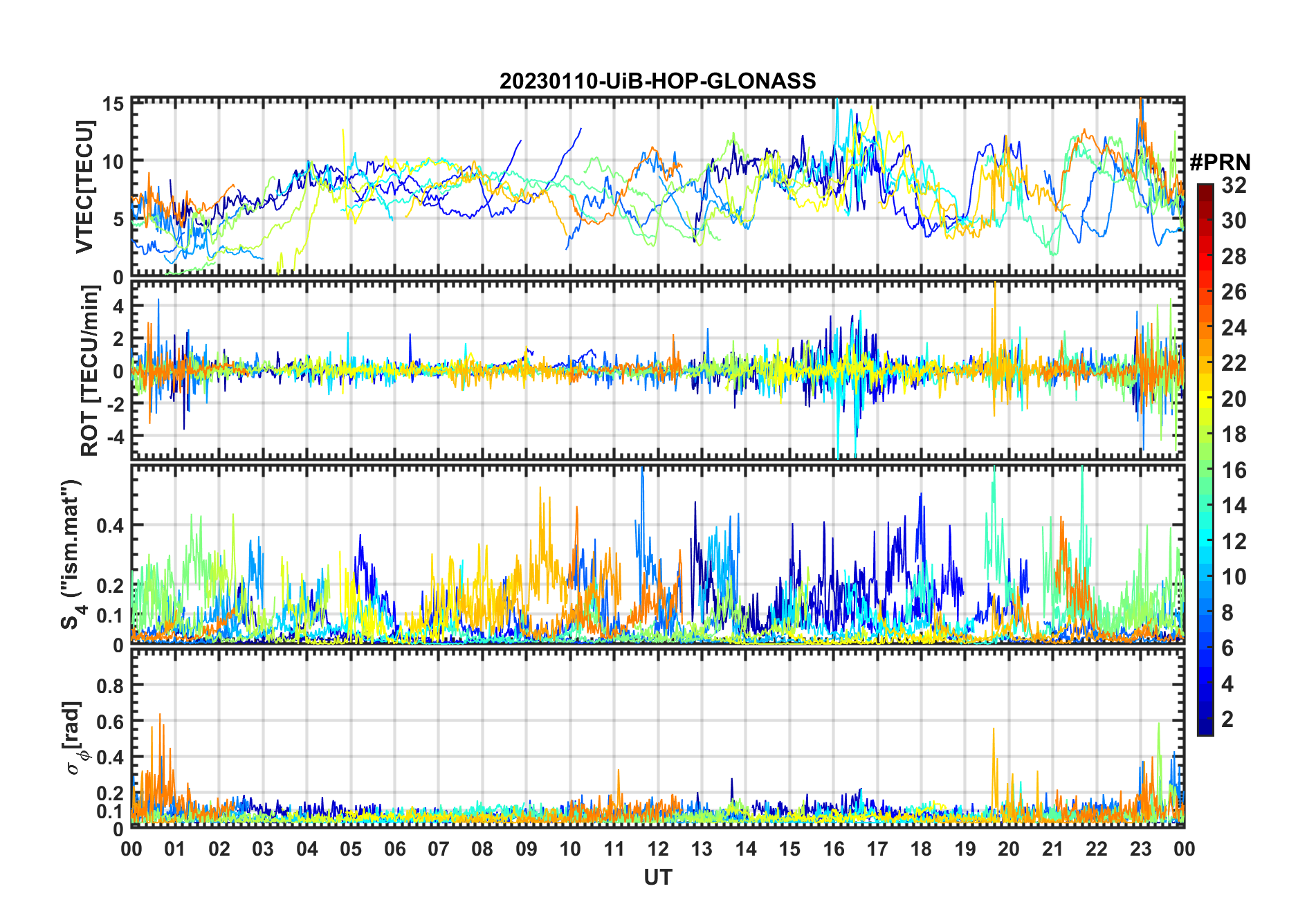Screen dimensions: 1316x920
Task: Click the sigma-phi axis tick label 0.6
Action: coord(110,721)
